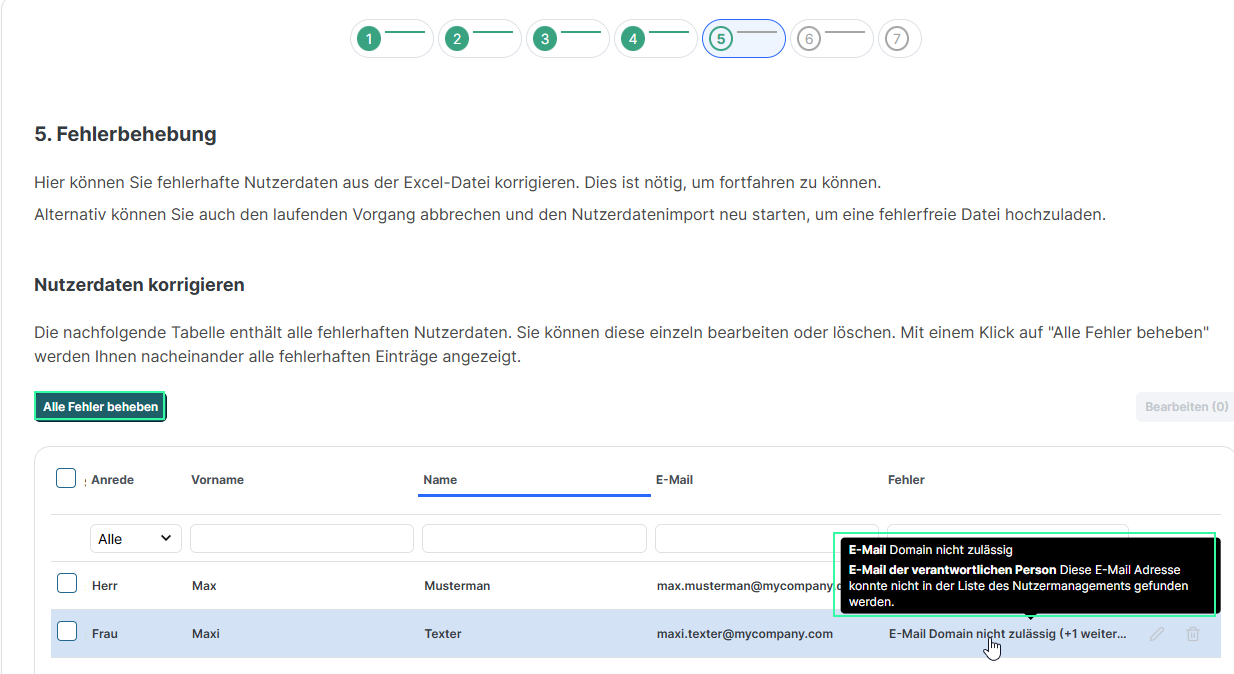Click the Vorname filter input field
Image resolution: width=1234 pixels, height=674 pixels.
(302, 539)
